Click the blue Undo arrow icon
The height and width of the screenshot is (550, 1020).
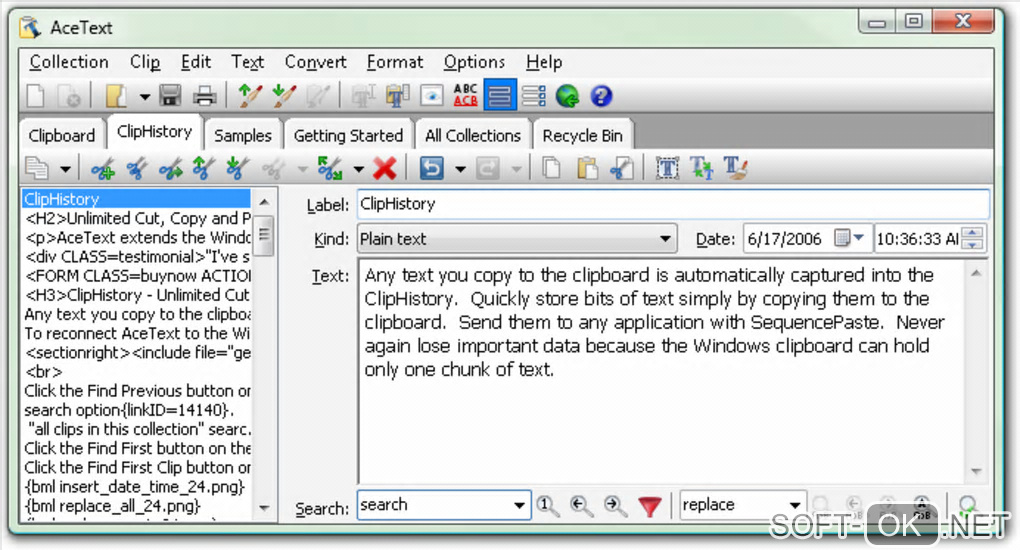click(x=431, y=169)
